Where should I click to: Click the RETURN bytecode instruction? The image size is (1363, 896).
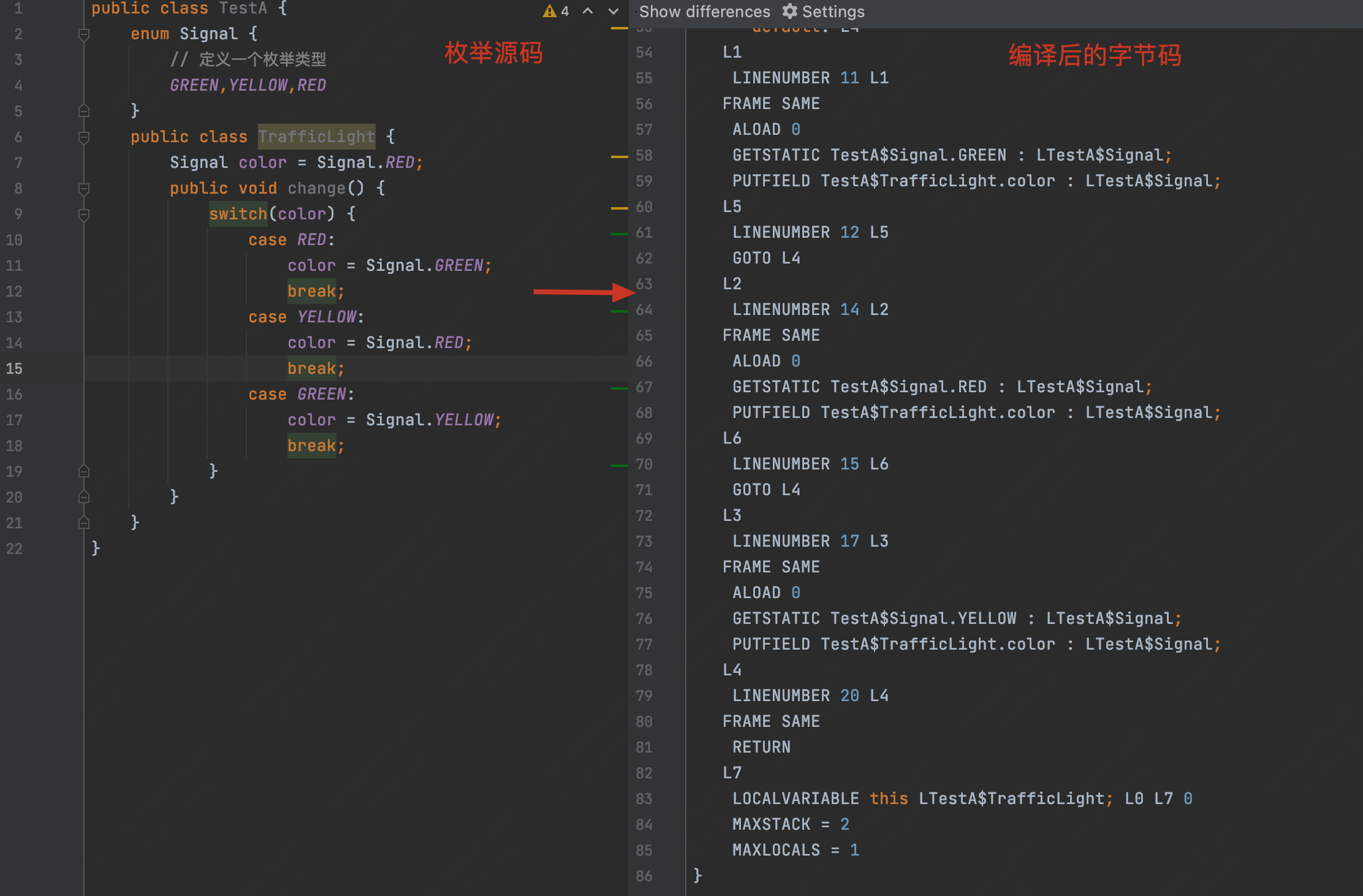761,747
